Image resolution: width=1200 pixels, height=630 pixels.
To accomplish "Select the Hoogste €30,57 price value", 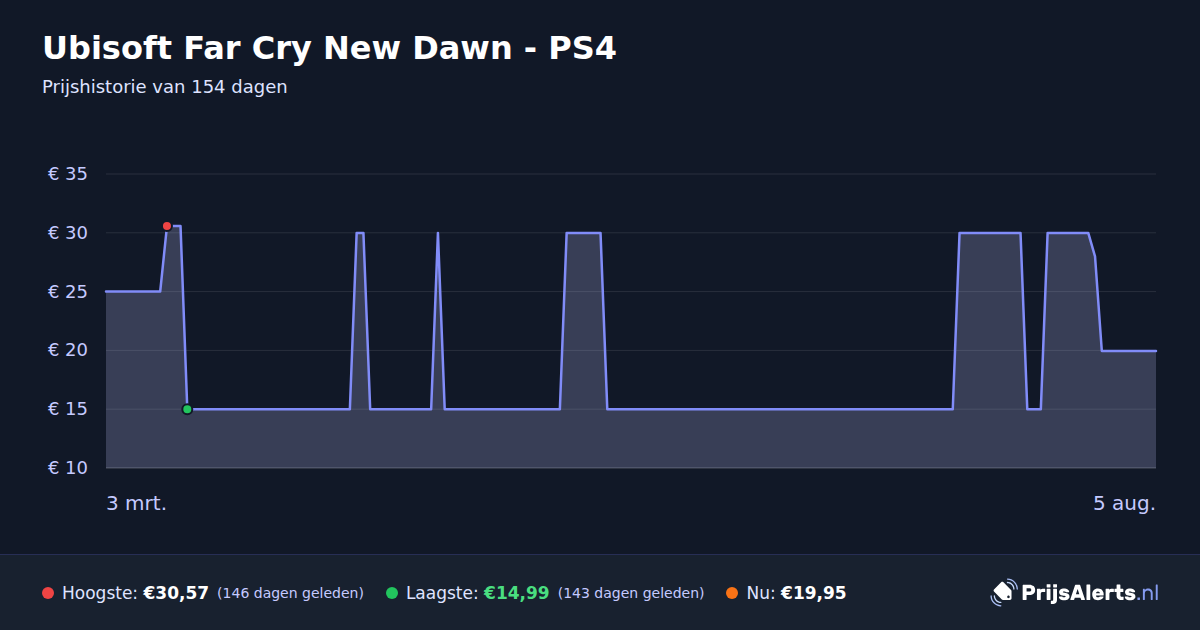I will (x=176, y=593).
